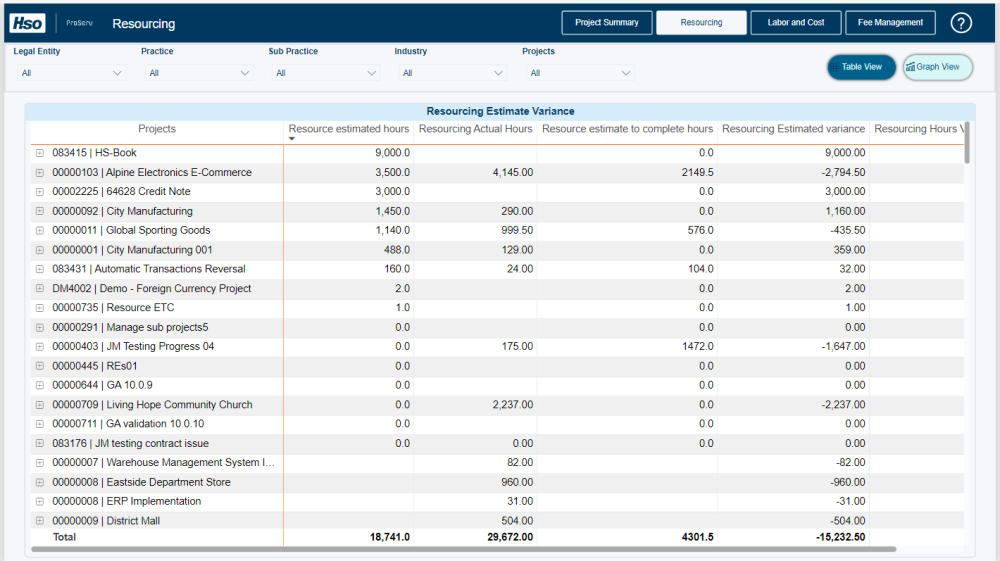Expand Living Hope Community Church row

tap(40, 405)
